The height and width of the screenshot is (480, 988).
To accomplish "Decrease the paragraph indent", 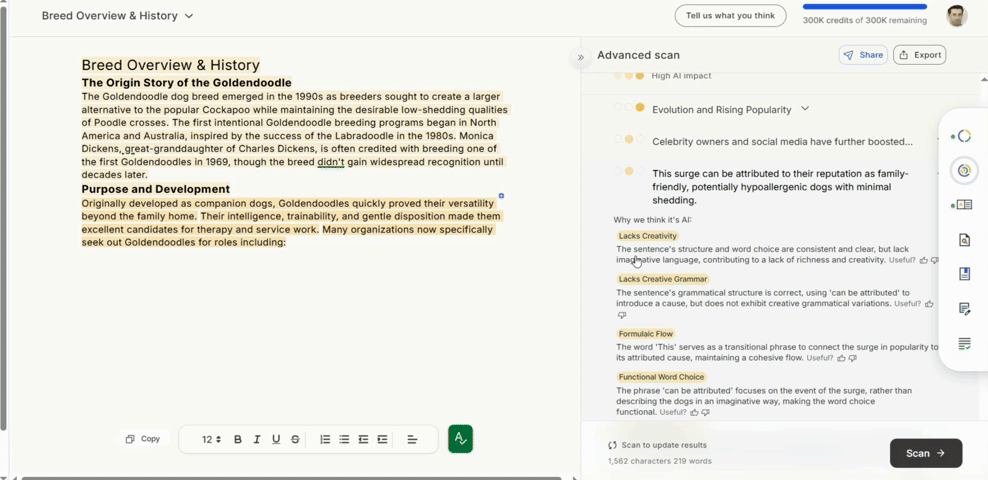I will point(363,440).
